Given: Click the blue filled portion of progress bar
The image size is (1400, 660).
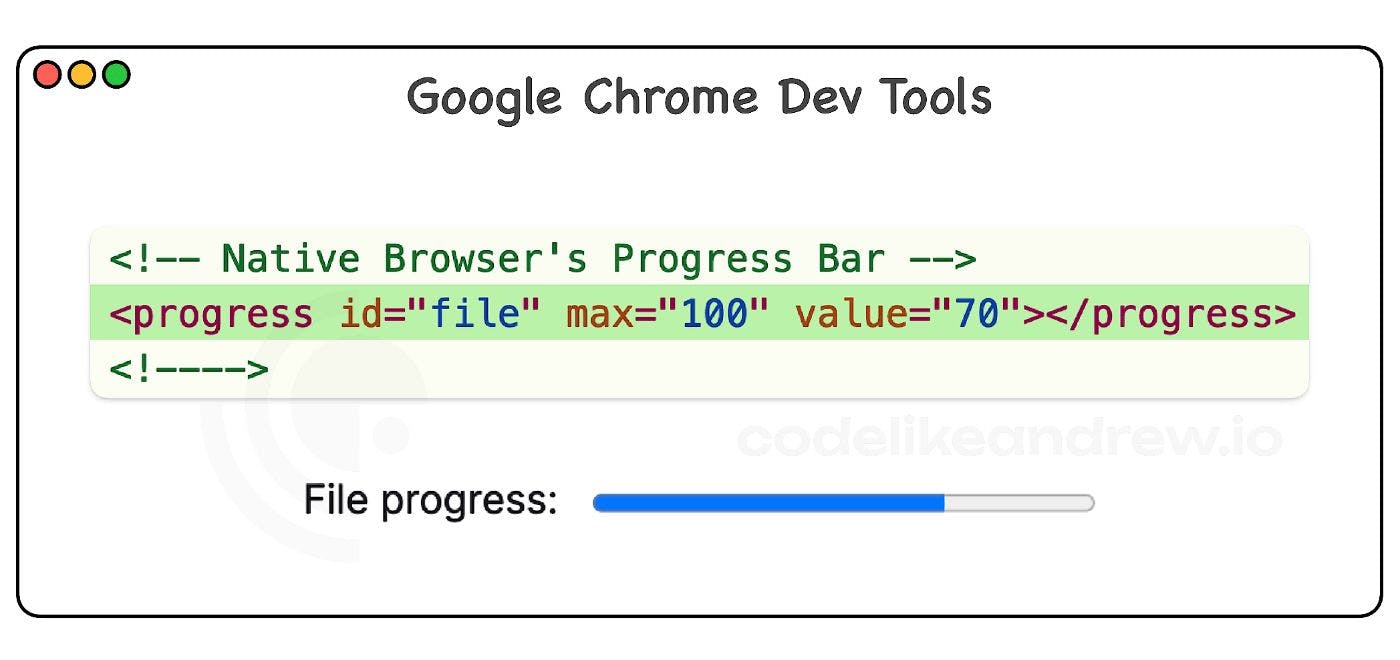Looking at the screenshot, I should coord(768,503).
